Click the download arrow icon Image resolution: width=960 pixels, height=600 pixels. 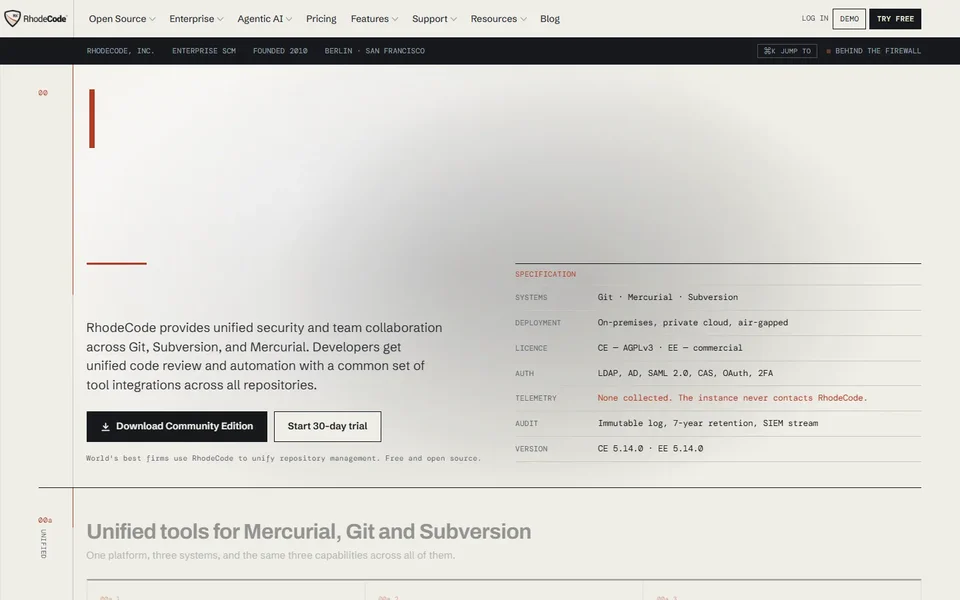tap(105, 426)
